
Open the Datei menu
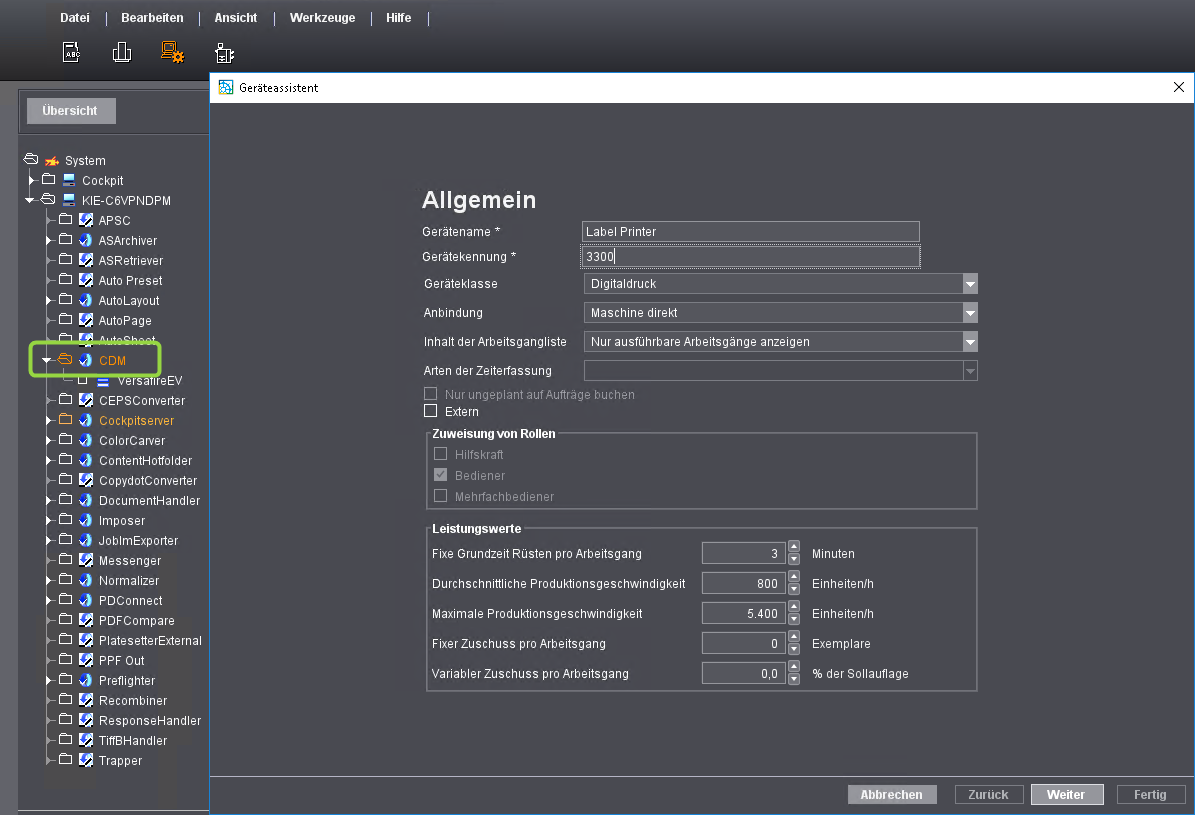(75, 18)
